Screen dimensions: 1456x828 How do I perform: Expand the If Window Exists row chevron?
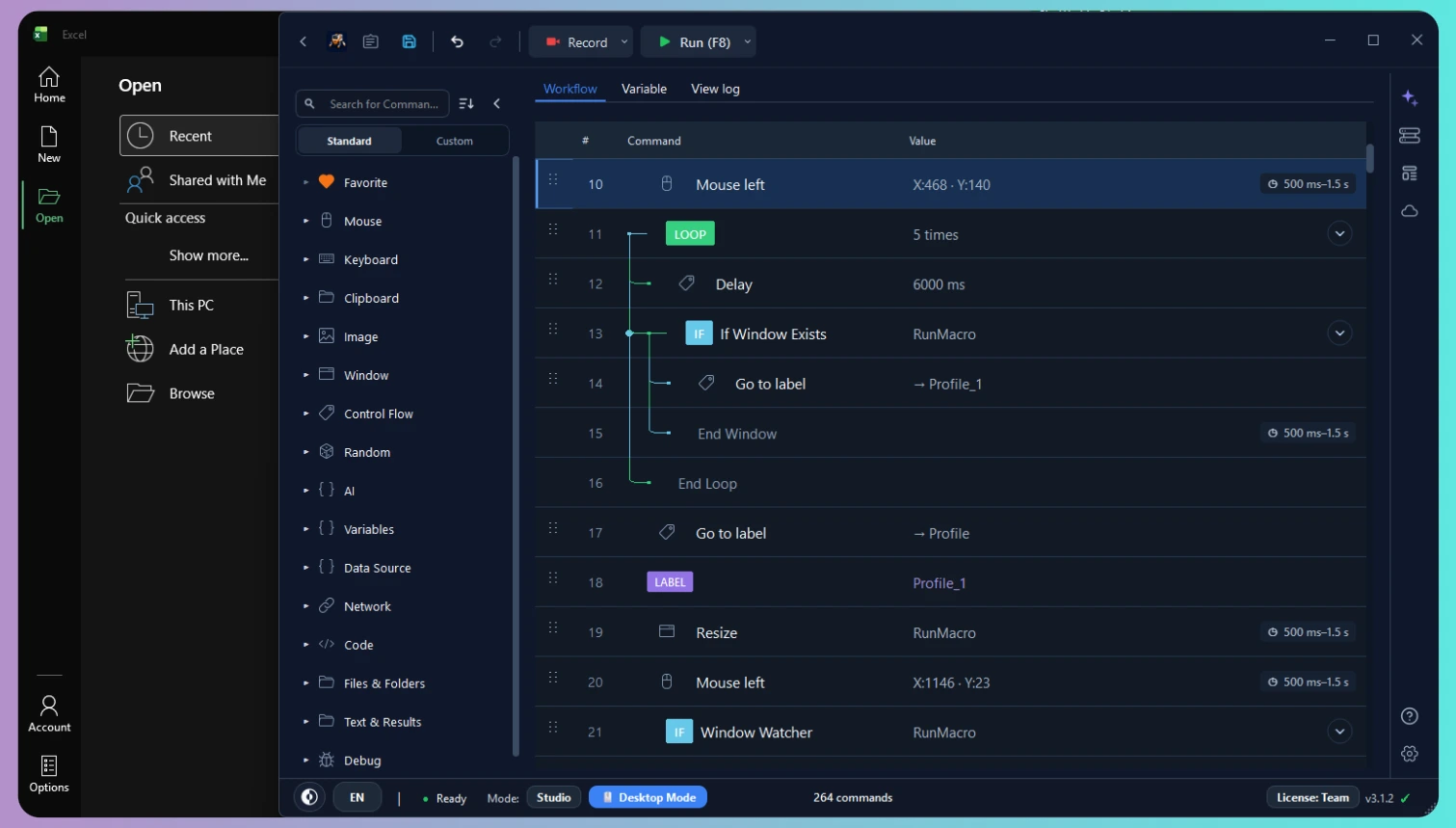tap(1339, 334)
